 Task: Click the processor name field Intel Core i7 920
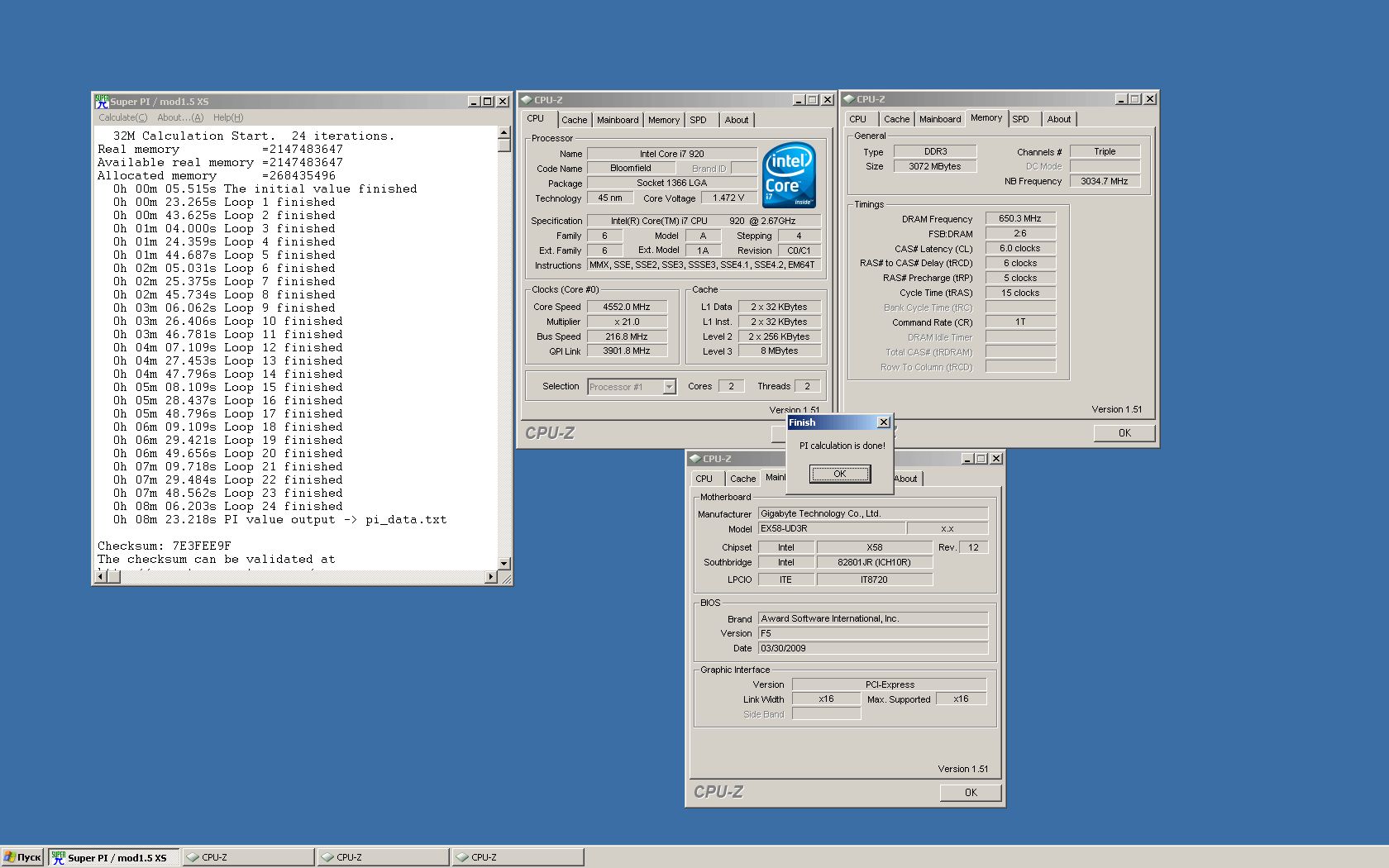click(x=672, y=154)
